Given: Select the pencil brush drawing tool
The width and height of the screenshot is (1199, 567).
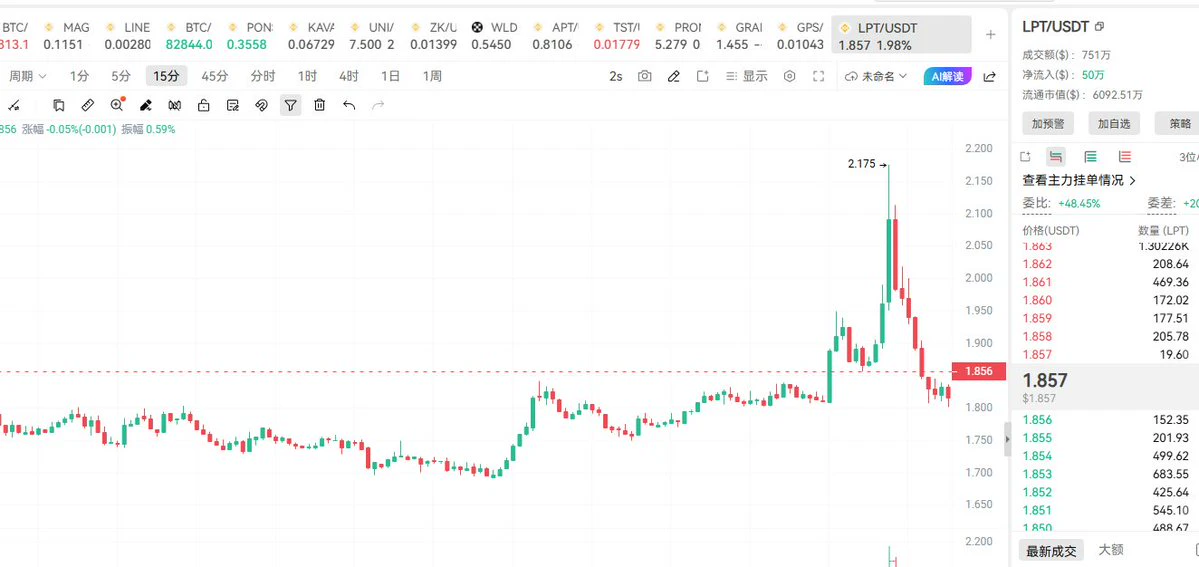Looking at the screenshot, I should (146, 106).
